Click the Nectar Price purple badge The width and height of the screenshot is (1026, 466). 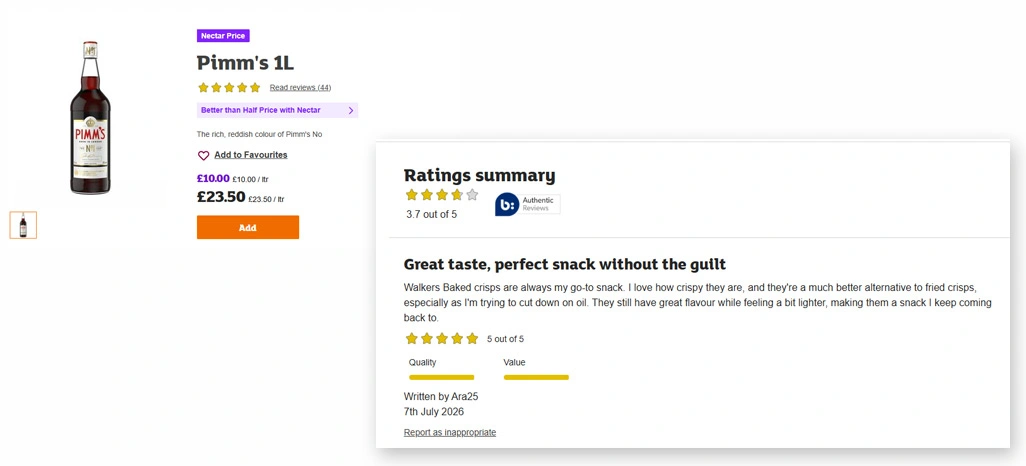[223, 36]
